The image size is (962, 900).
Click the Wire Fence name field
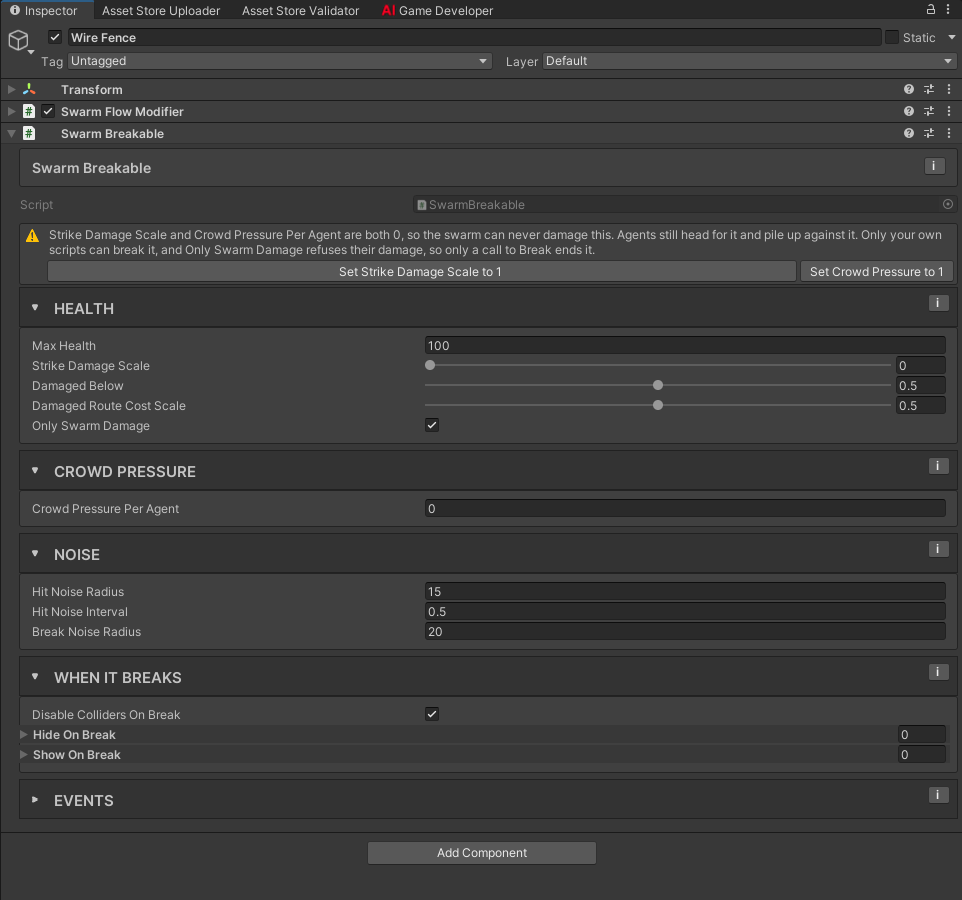(474, 37)
